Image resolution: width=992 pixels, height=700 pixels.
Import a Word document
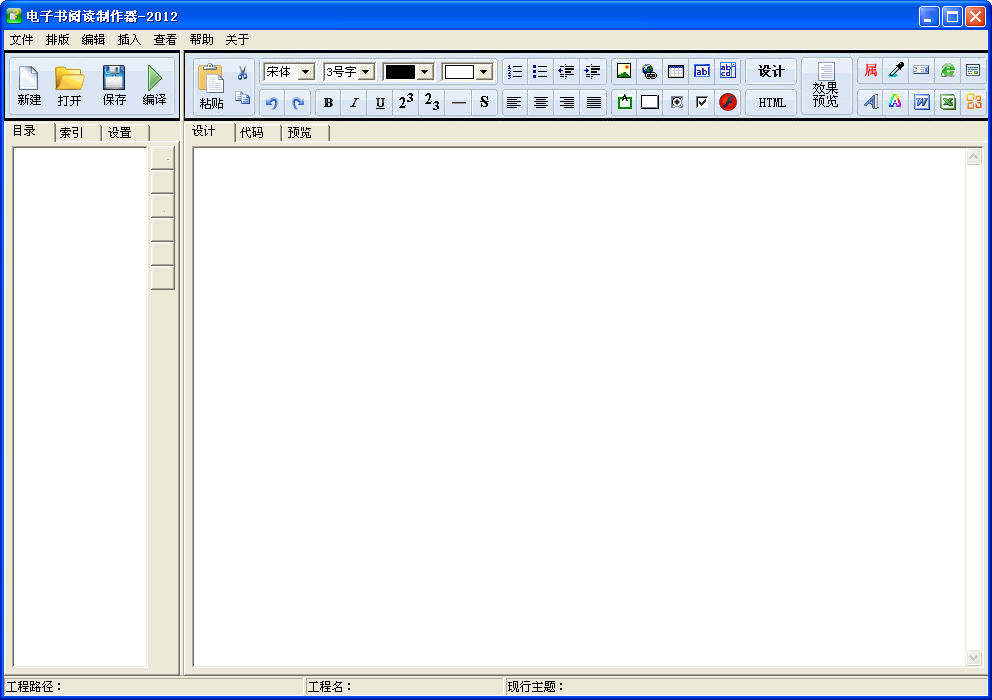point(922,101)
